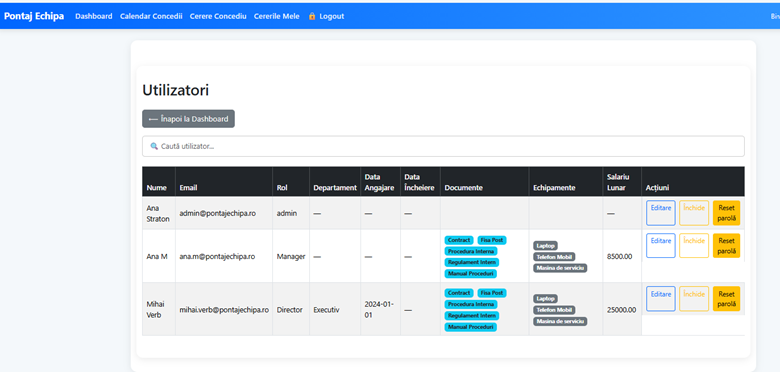This screenshot has width=780, height=372.
Task: Go to Calendar Concedii
Action: coord(151,16)
